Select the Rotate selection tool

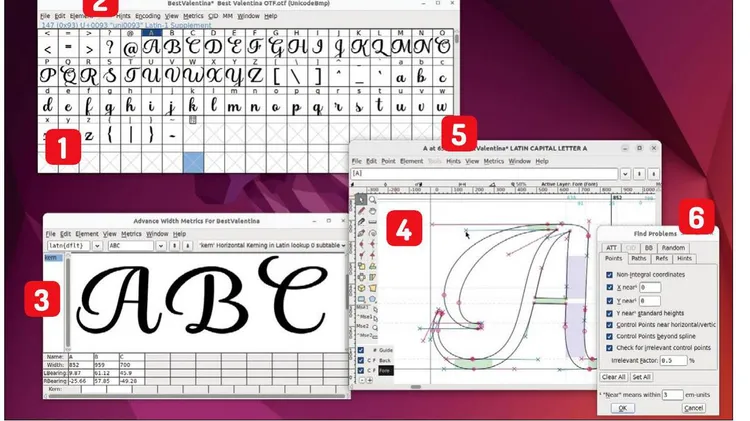(x=372, y=266)
